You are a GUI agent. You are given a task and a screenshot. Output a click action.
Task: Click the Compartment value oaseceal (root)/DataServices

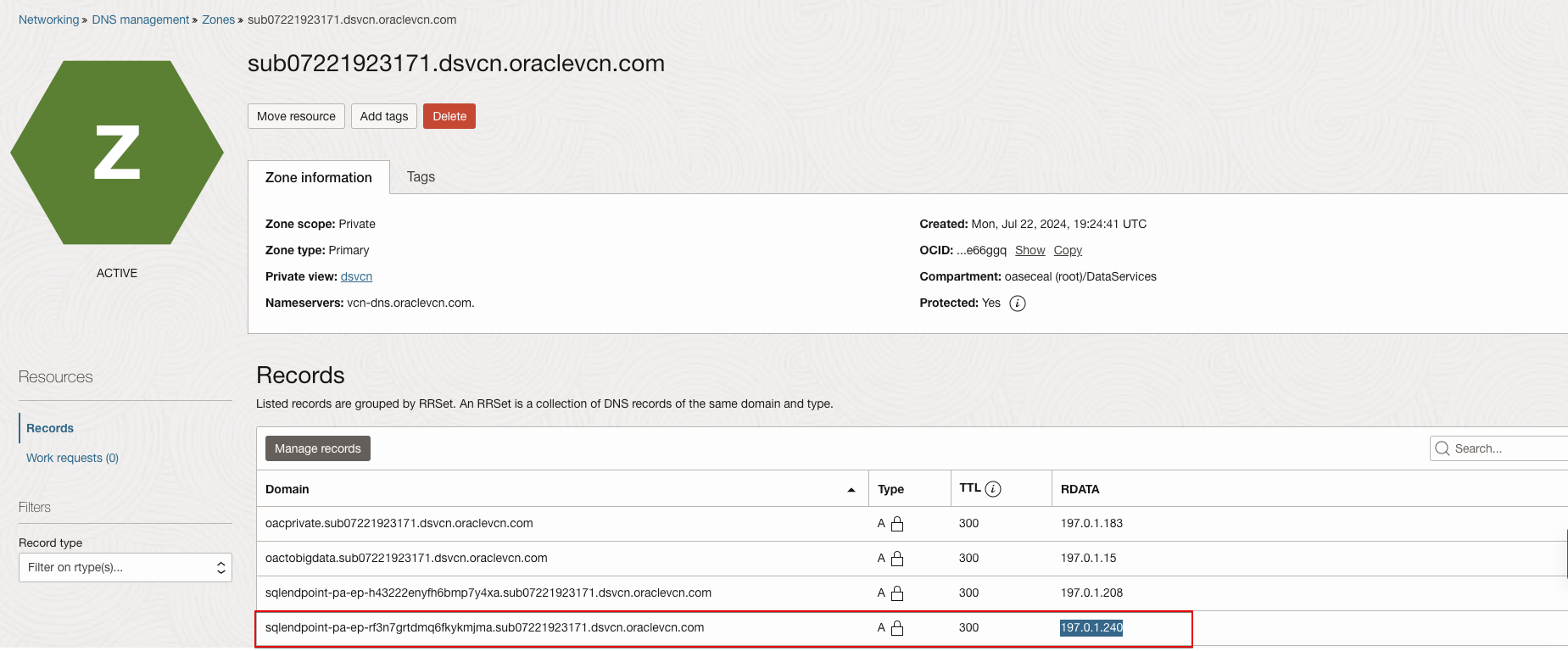tap(1080, 276)
